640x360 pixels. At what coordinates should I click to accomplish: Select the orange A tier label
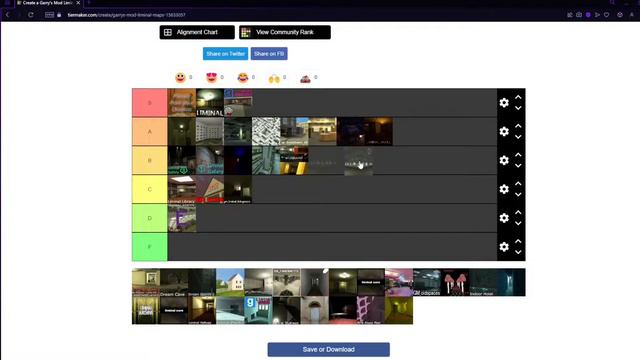[x=149, y=131]
